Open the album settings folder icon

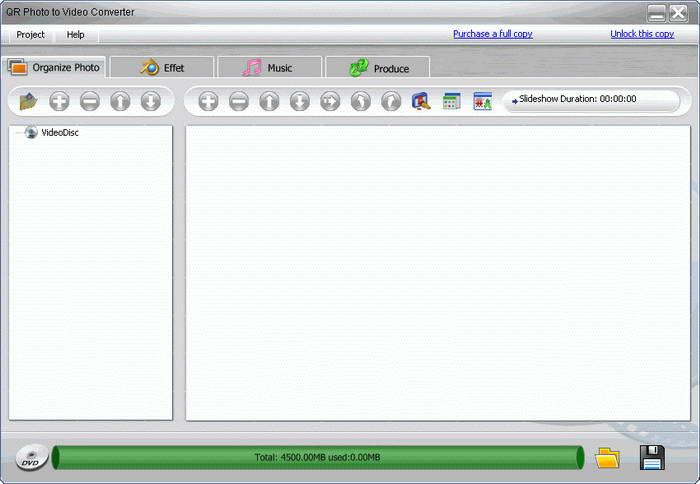click(x=29, y=101)
